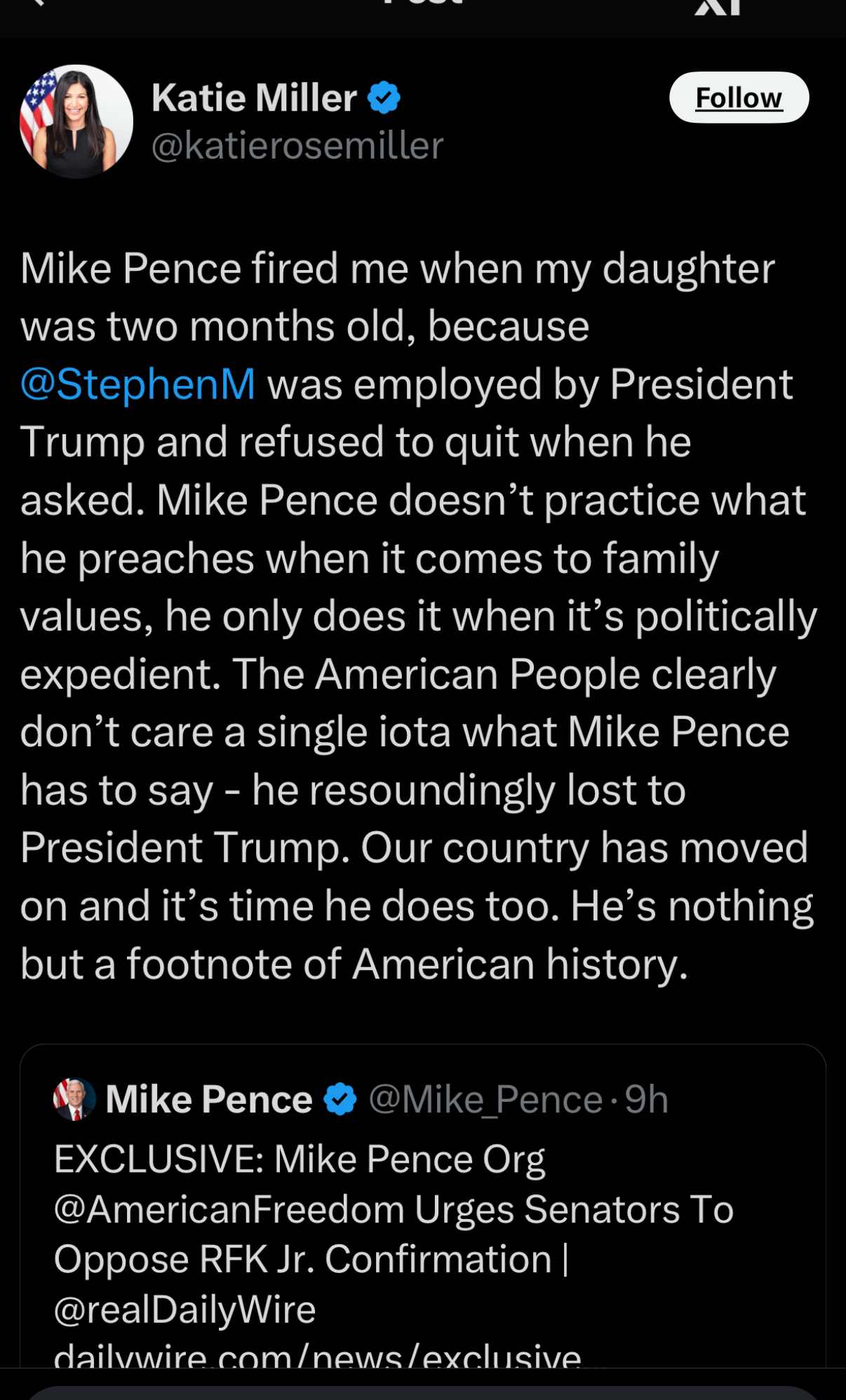This screenshot has height=1400, width=846.
Task: Tap Katie Miller's blue verified badge
Action: pyautogui.click(x=384, y=97)
